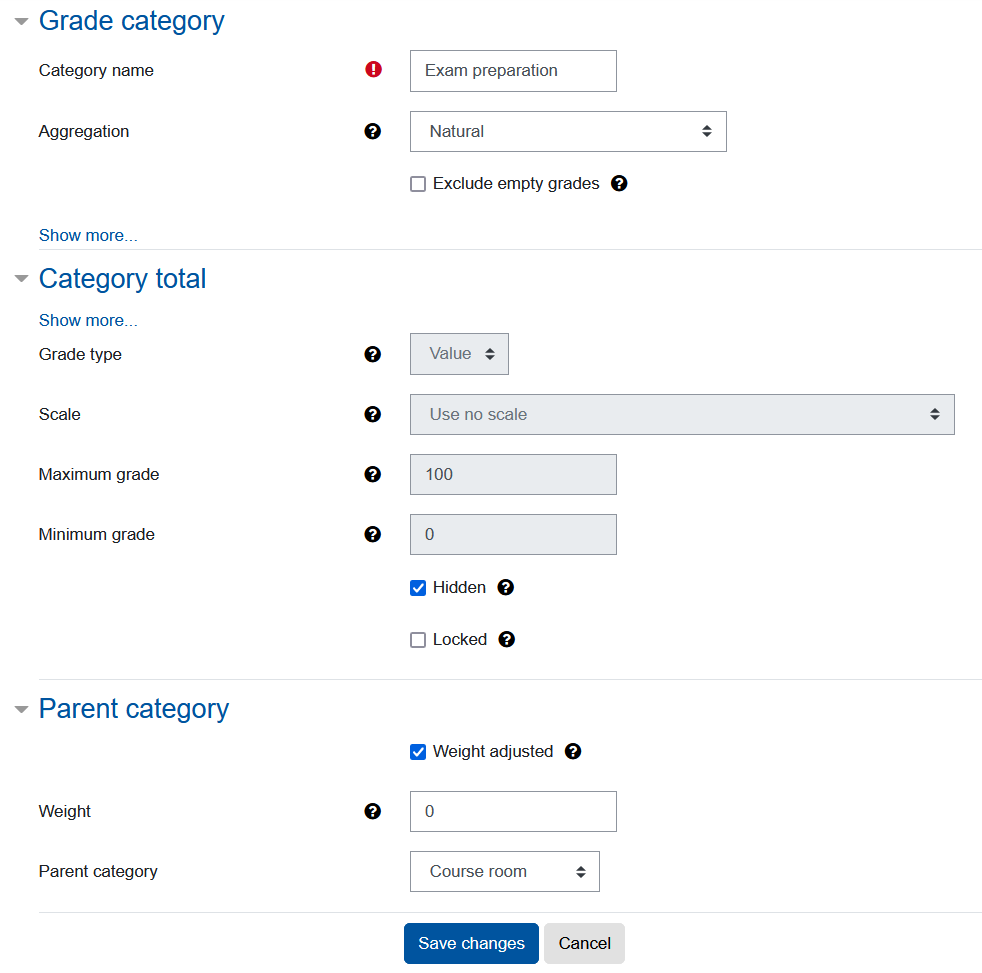Open help icon for Maximum grade

[373, 475]
